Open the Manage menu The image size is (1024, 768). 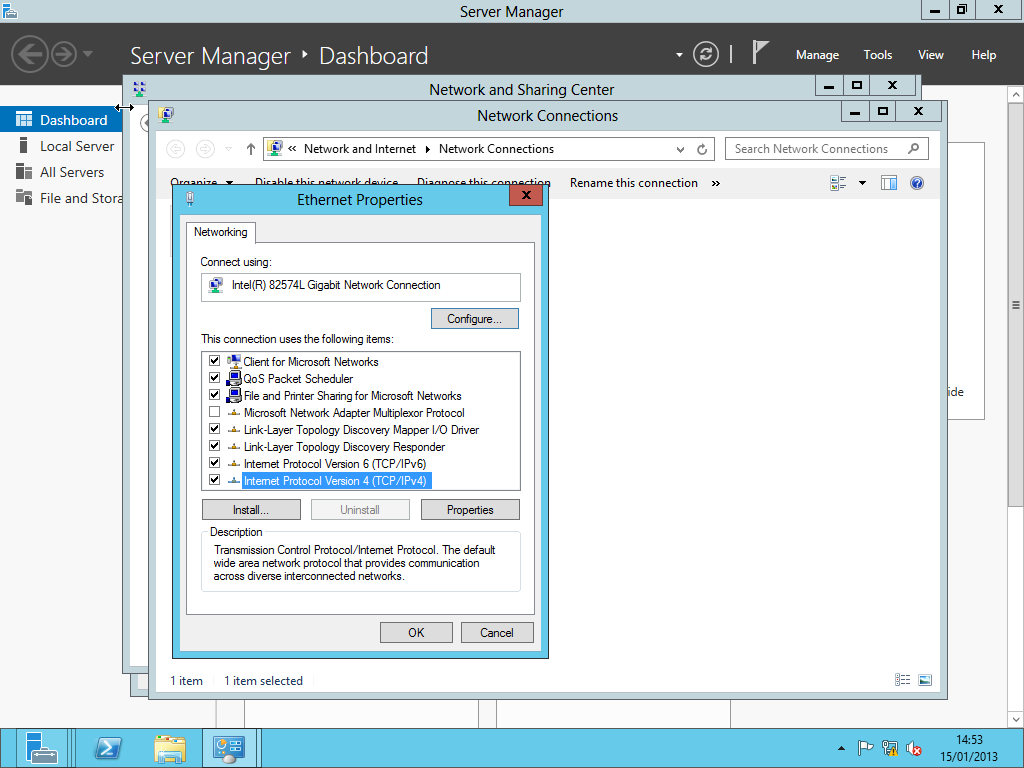[x=817, y=55]
